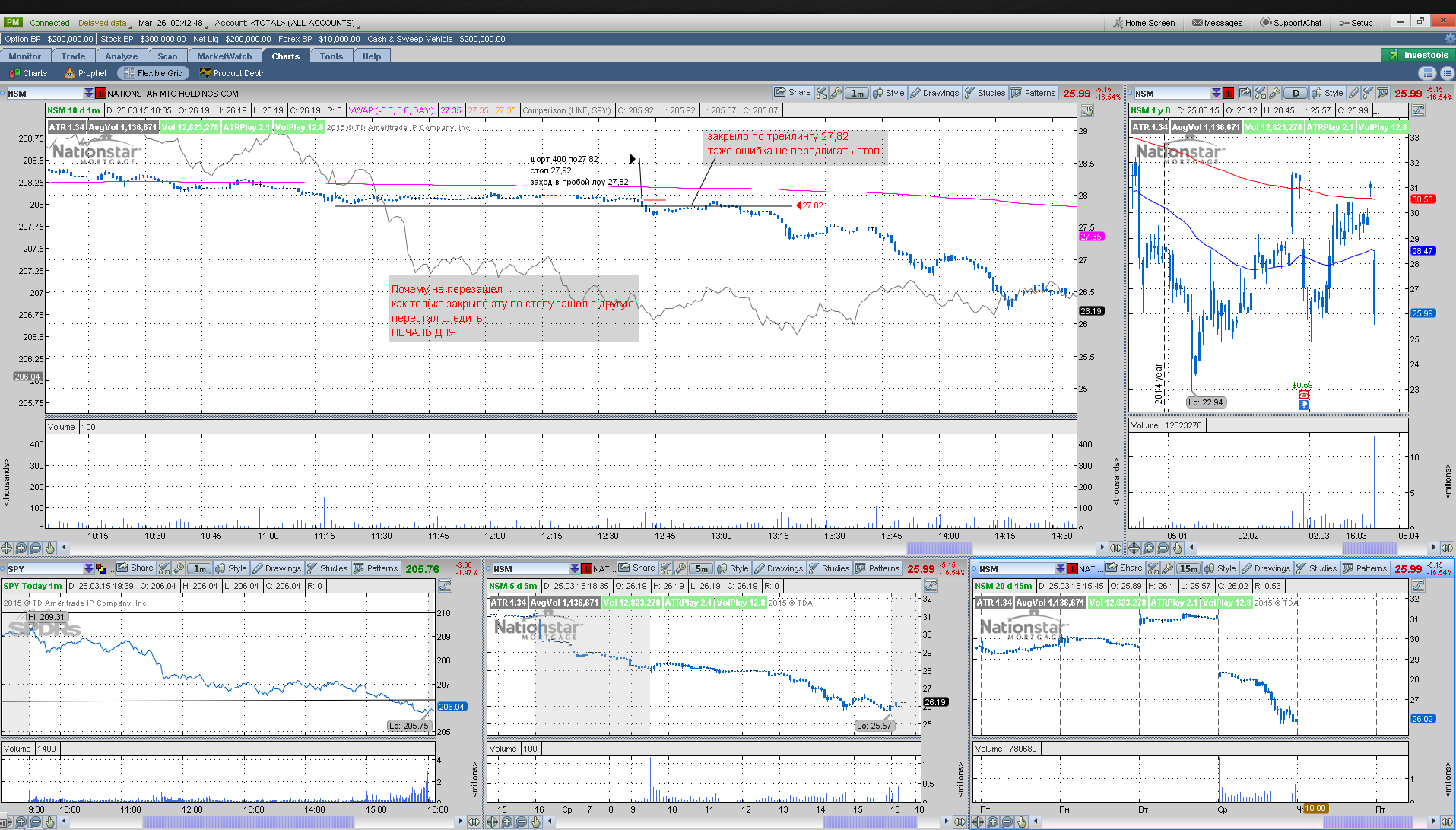This screenshot has width=1456, height=830.
Task: Expand the NSM symbol dropdown in main chart
Action: click(x=89, y=93)
